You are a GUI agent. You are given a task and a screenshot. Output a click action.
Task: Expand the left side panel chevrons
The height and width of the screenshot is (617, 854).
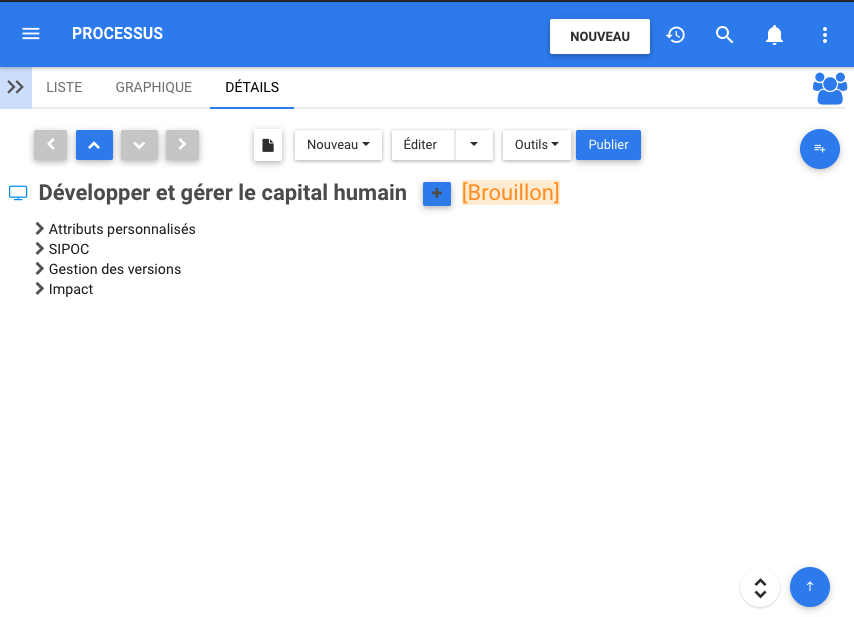pyautogui.click(x=15, y=87)
